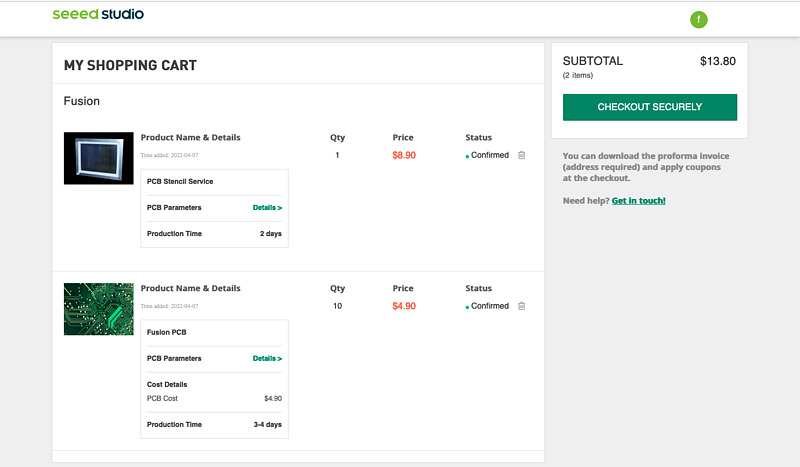Image resolution: width=800 pixels, height=467 pixels.
Task: Open the green circuit board product thumbnail
Action: click(98, 309)
